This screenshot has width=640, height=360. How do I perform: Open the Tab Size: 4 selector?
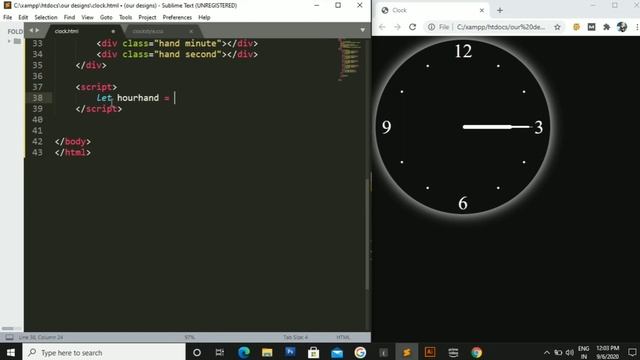296,337
